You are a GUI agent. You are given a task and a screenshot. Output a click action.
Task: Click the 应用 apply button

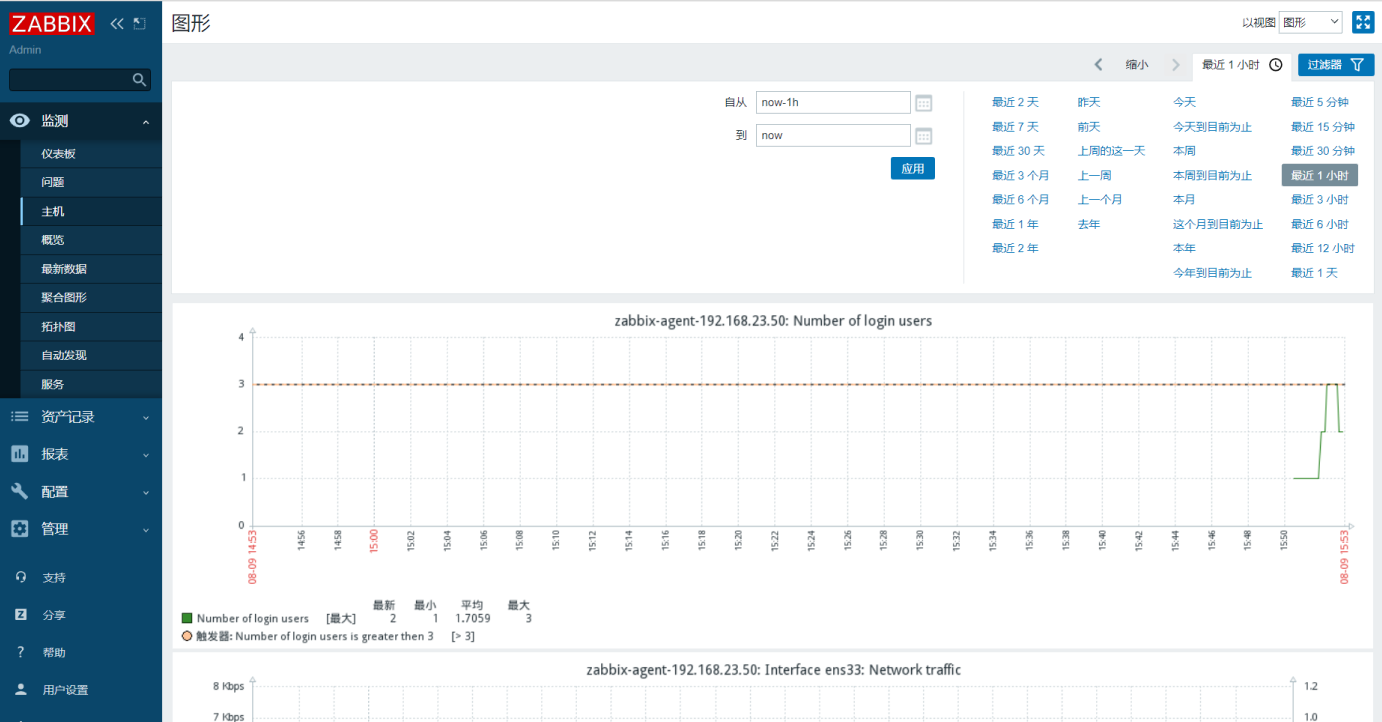pos(913,168)
